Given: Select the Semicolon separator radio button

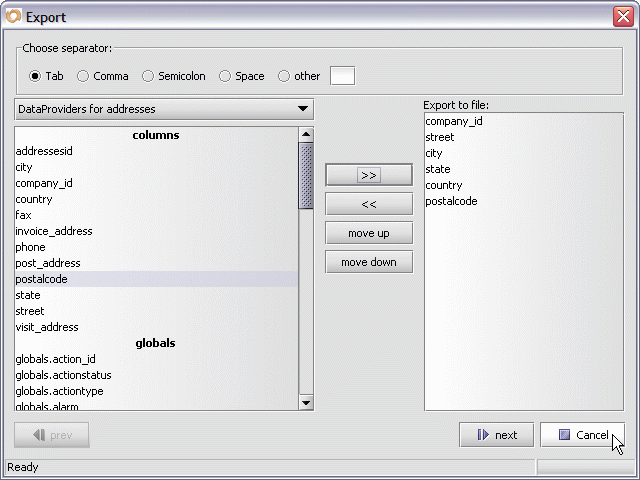Looking at the screenshot, I should click(x=148, y=76).
